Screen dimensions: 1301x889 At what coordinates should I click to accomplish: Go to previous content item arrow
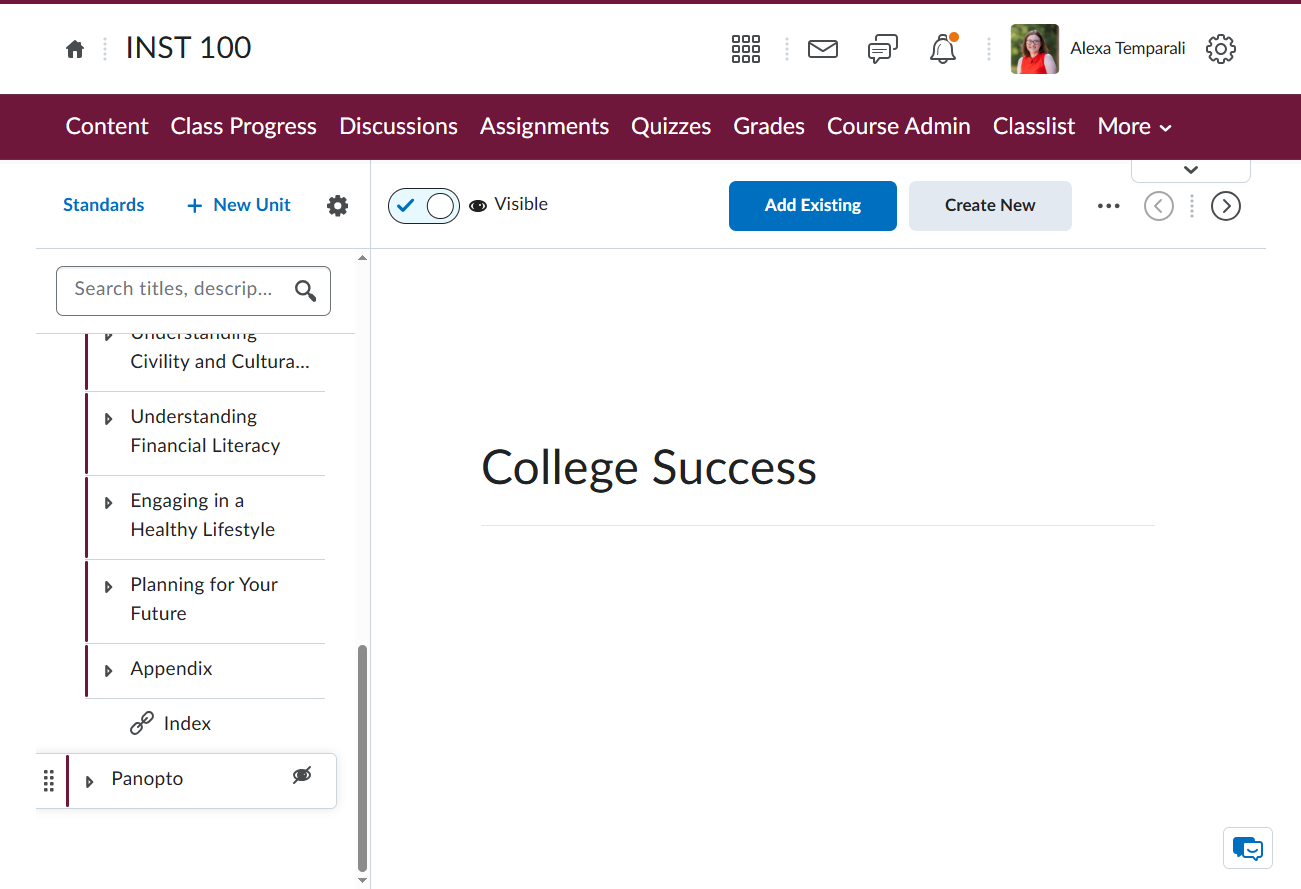pos(1159,206)
